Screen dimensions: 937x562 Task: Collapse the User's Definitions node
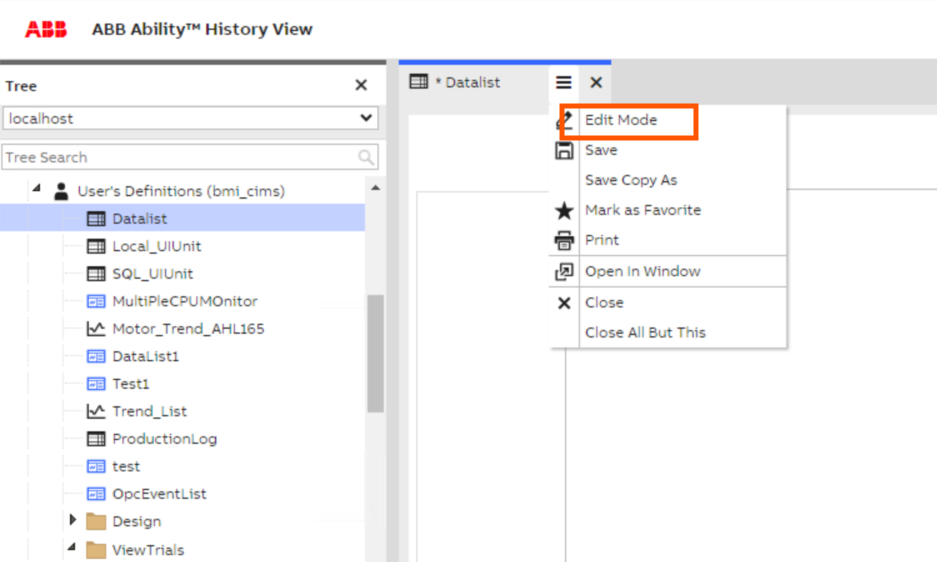point(37,188)
